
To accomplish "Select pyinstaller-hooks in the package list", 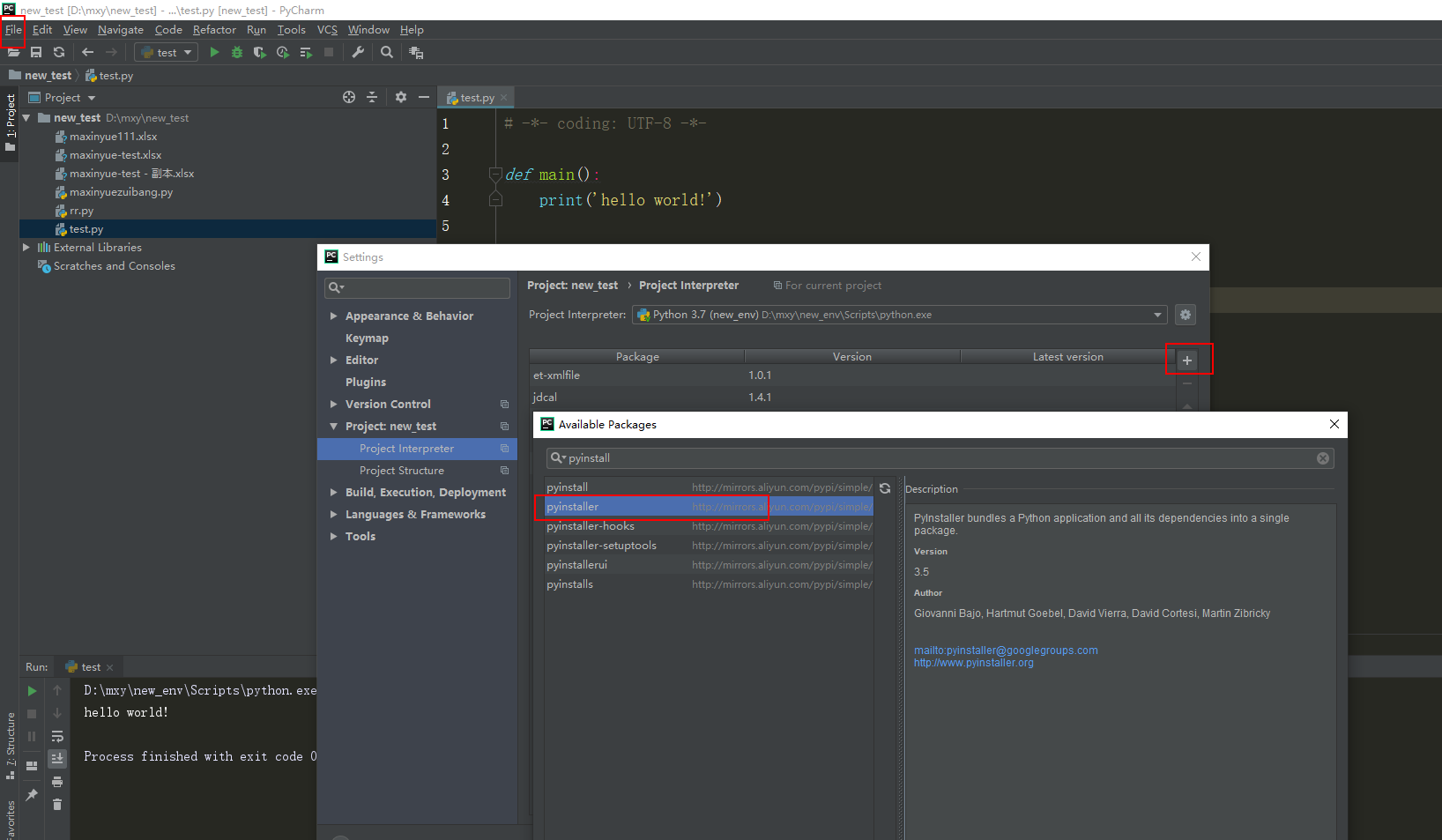I will 709,526.
